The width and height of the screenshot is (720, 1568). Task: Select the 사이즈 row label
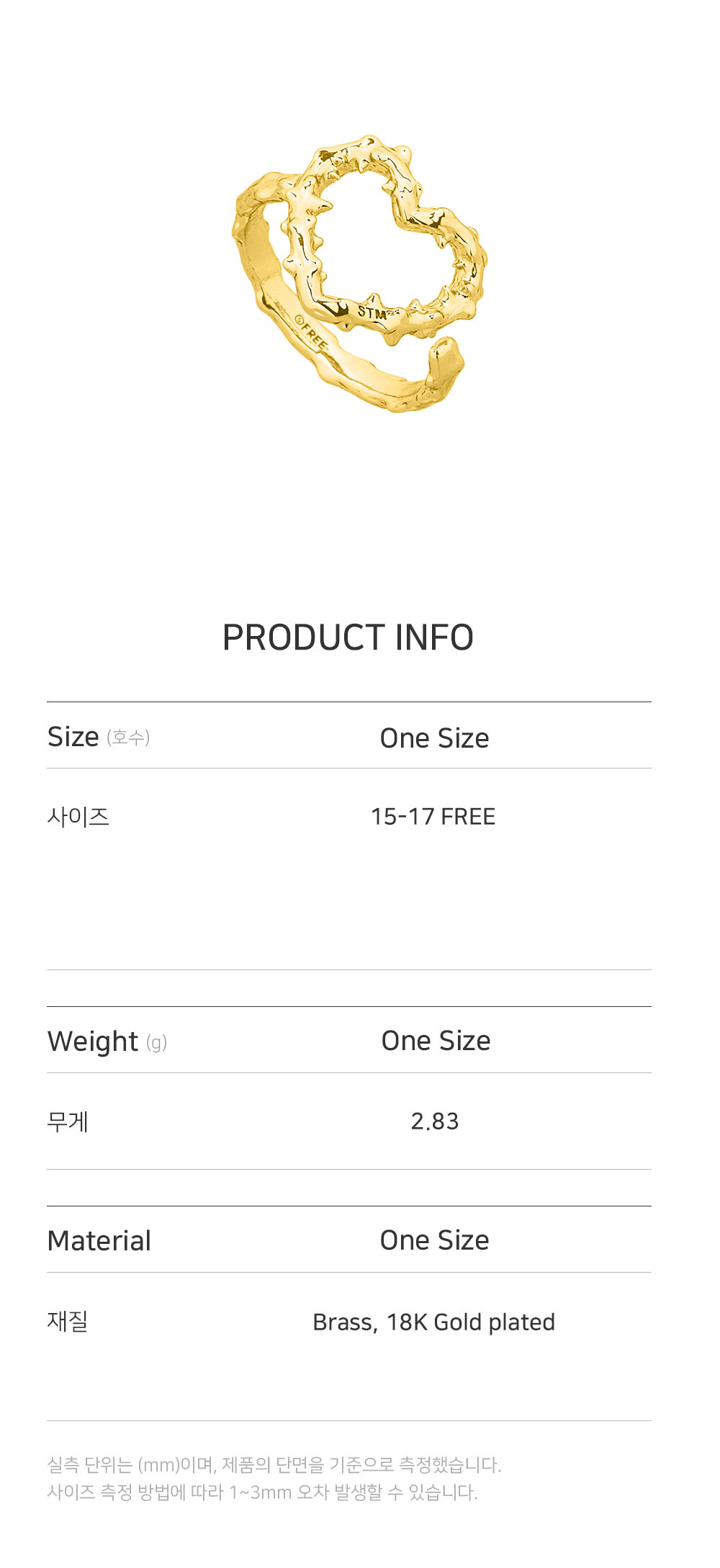(78, 817)
